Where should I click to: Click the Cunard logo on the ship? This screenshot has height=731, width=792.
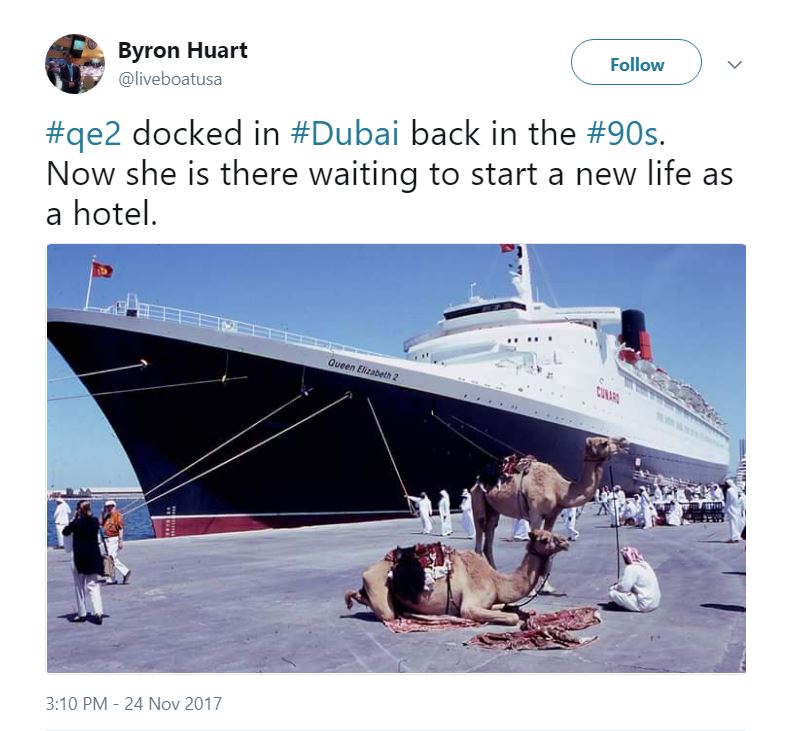point(608,394)
